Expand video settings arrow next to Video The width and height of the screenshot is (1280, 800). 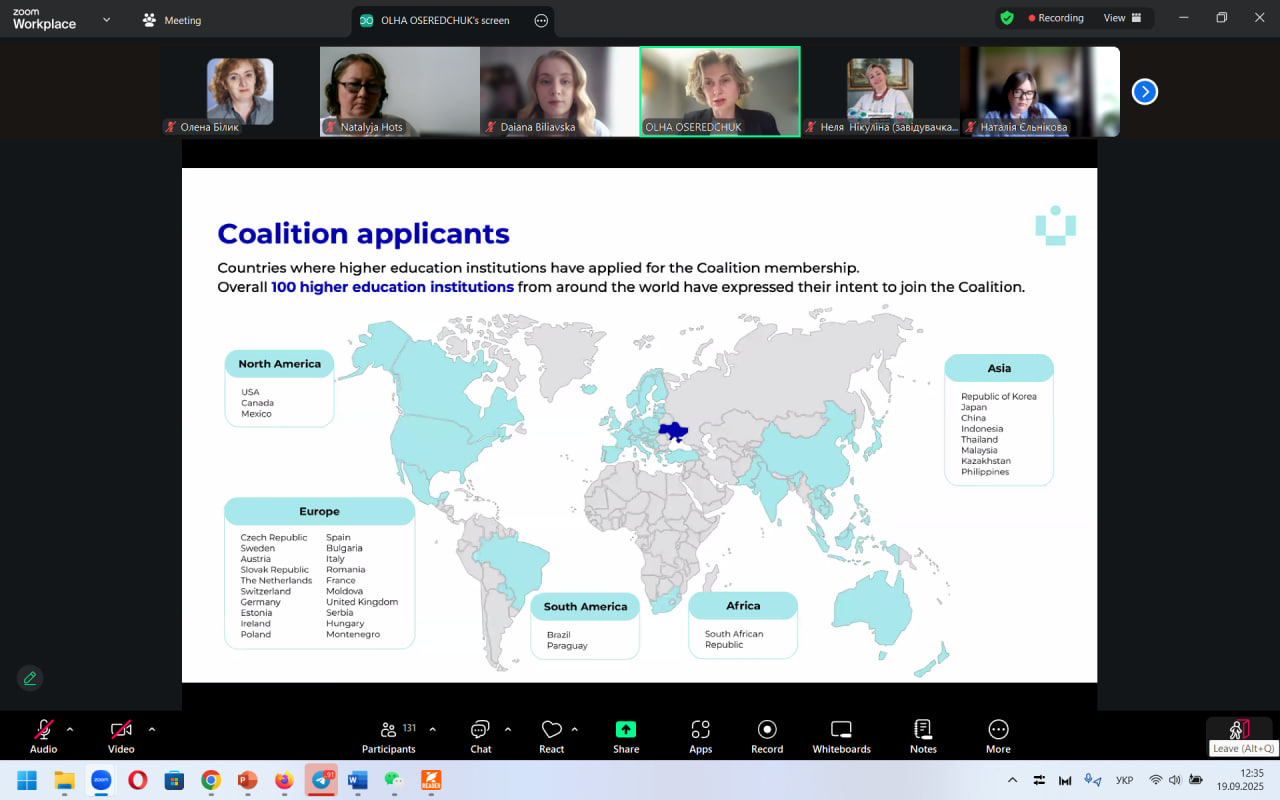point(152,729)
